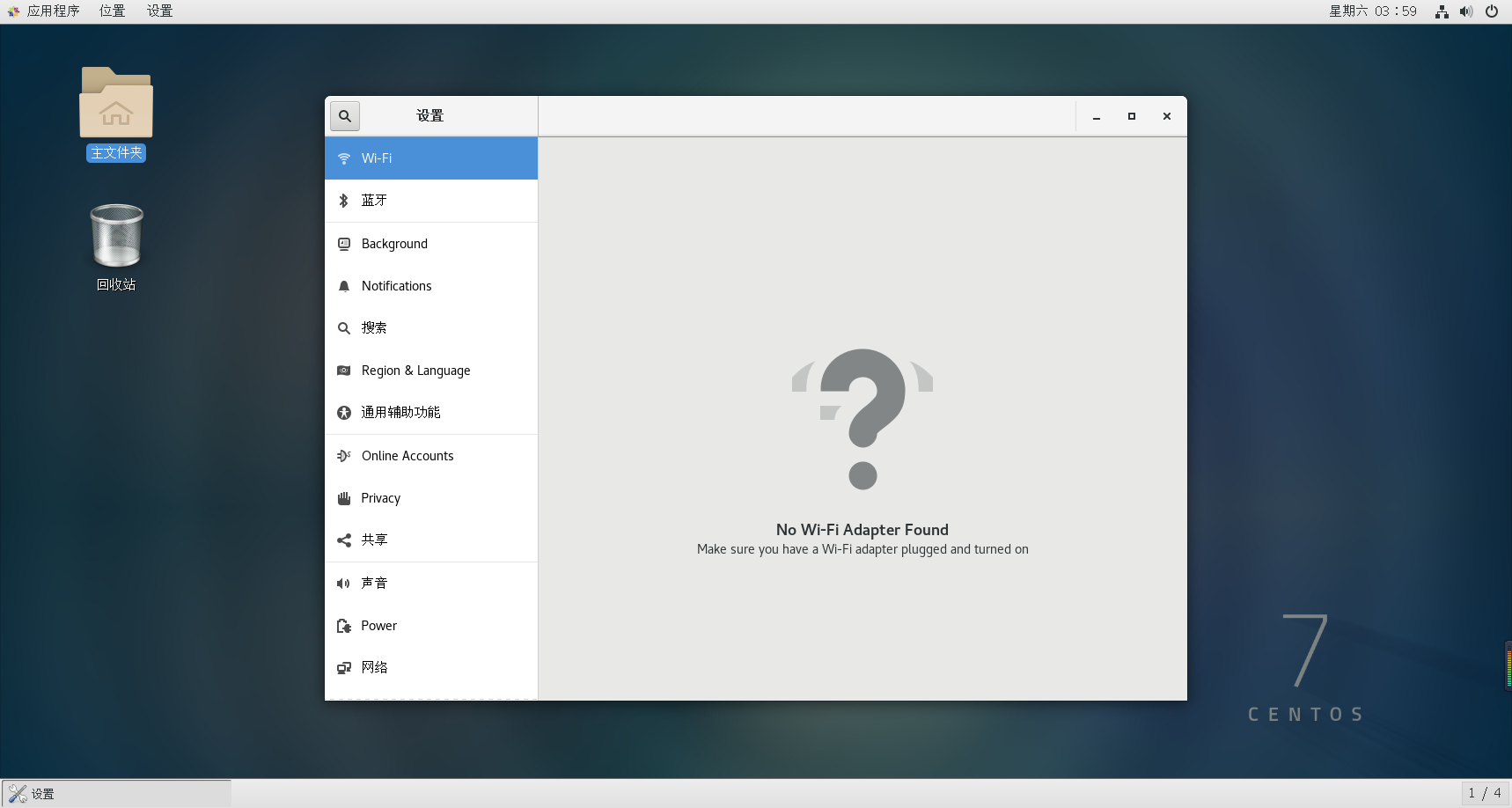Minimize the Settings window
The width and height of the screenshot is (1512, 808).
click(1097, 116)
